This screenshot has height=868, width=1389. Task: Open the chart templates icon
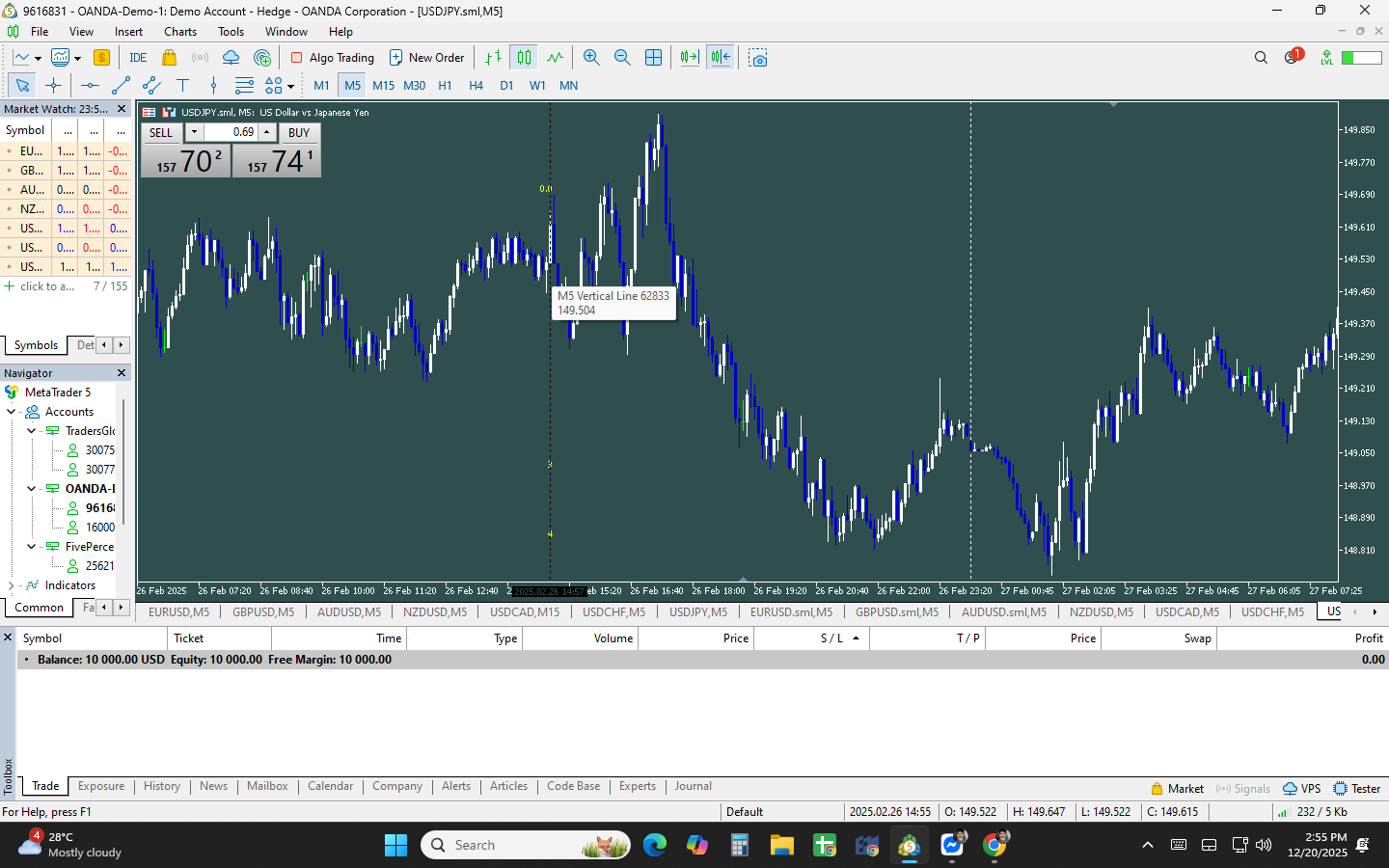[61, 58]
